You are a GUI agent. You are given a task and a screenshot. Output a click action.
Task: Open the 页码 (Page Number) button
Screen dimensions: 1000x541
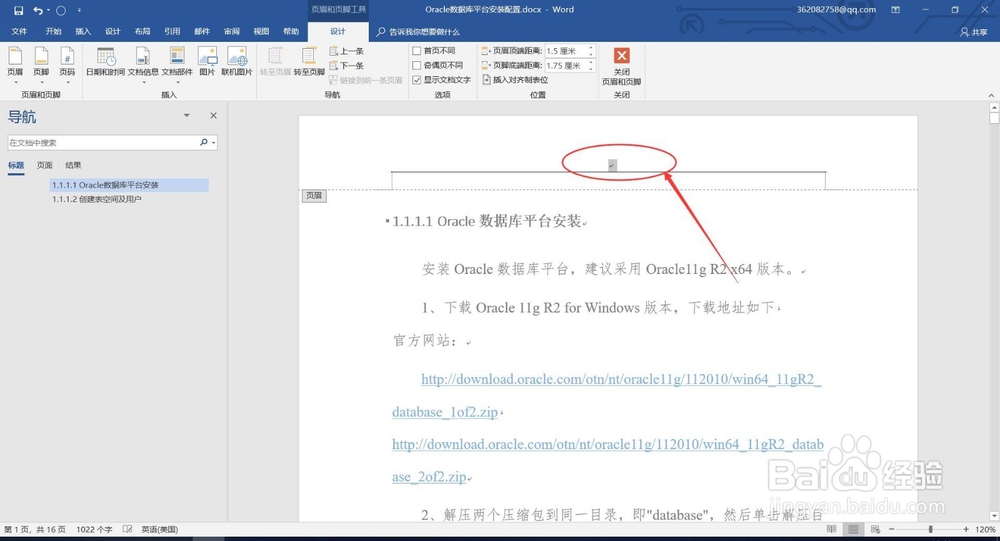[67, 64]
